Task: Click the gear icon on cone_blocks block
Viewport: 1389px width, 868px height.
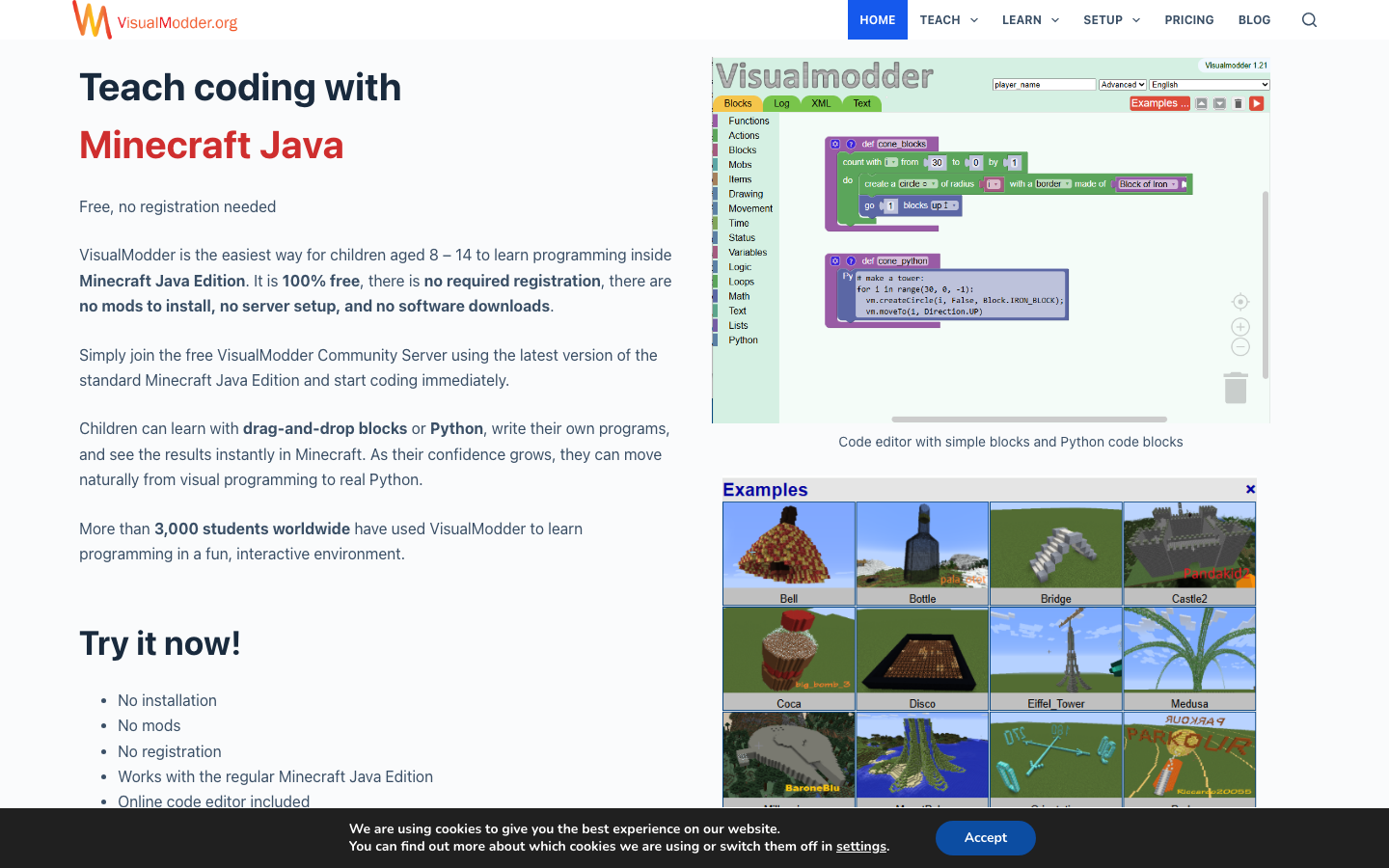Action: tap(835, 144)
